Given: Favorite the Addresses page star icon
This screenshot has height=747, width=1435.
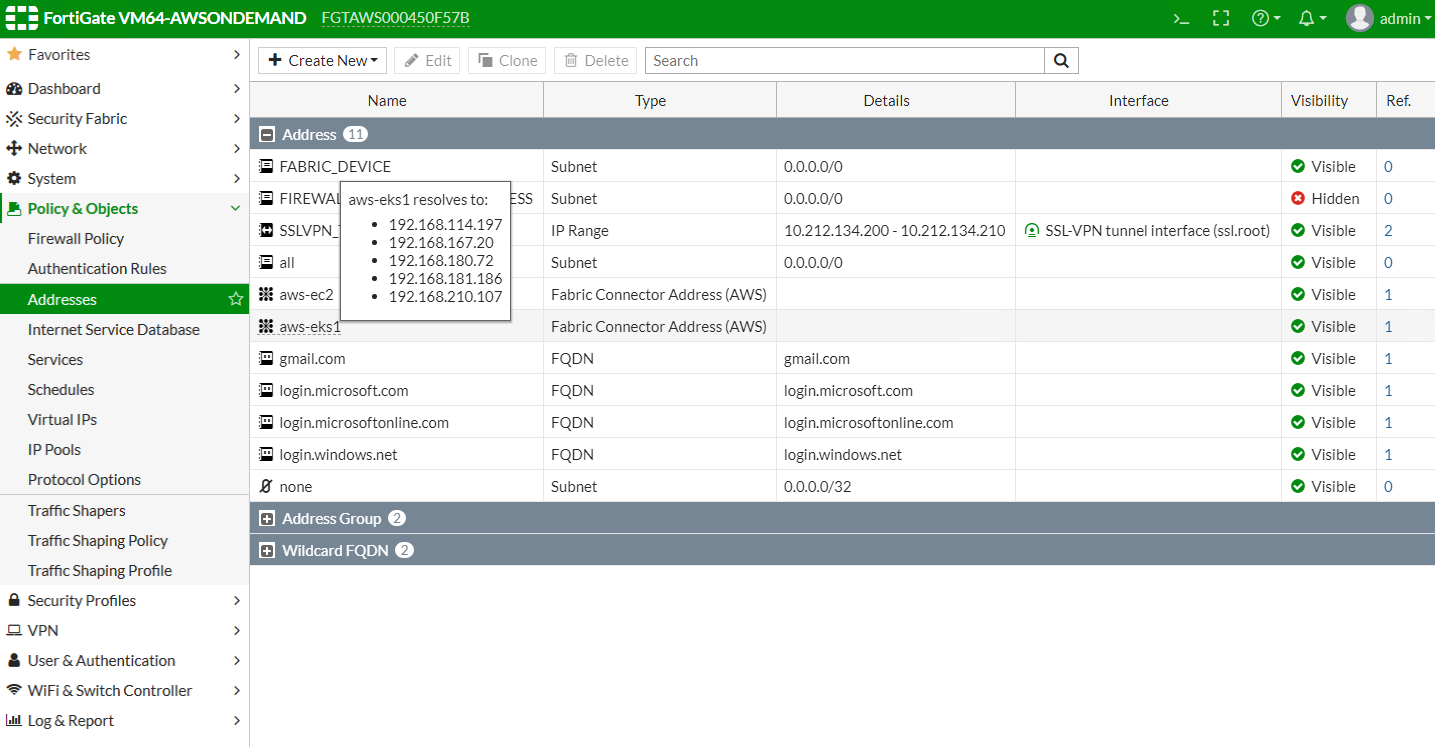Looking at the screenshot, I should 236,299.
